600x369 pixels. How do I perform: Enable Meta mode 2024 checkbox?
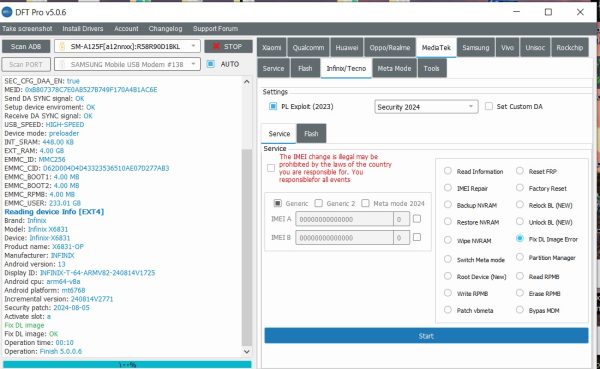(x=365, y=203)
